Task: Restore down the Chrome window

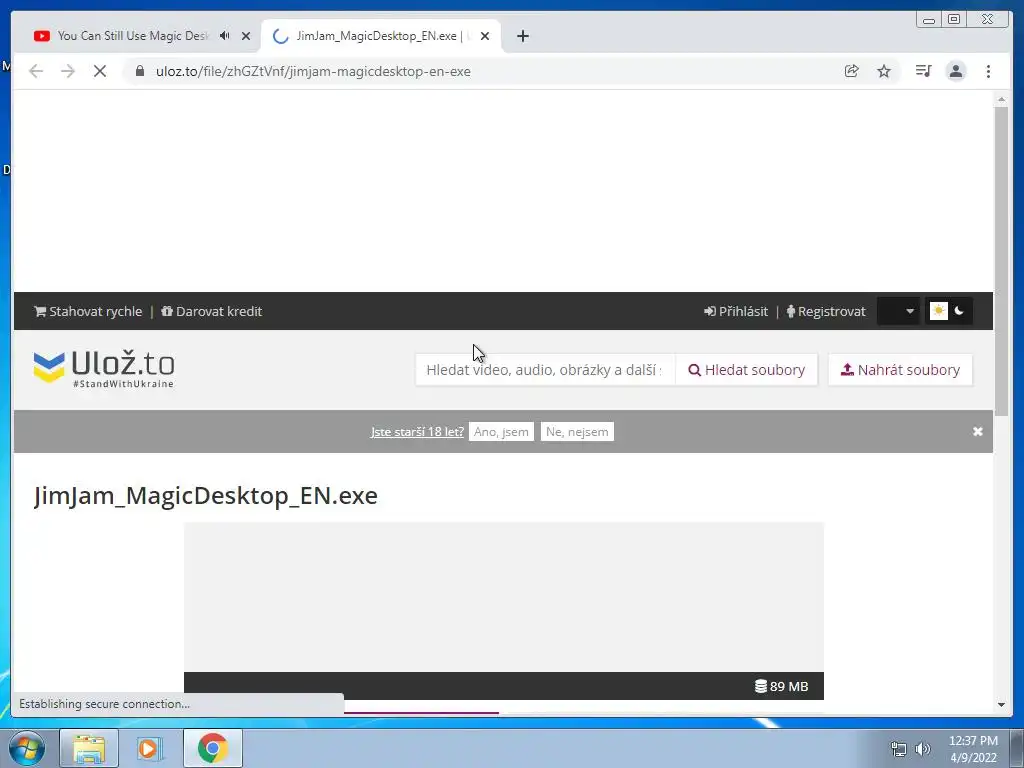Action: [953, 20]
